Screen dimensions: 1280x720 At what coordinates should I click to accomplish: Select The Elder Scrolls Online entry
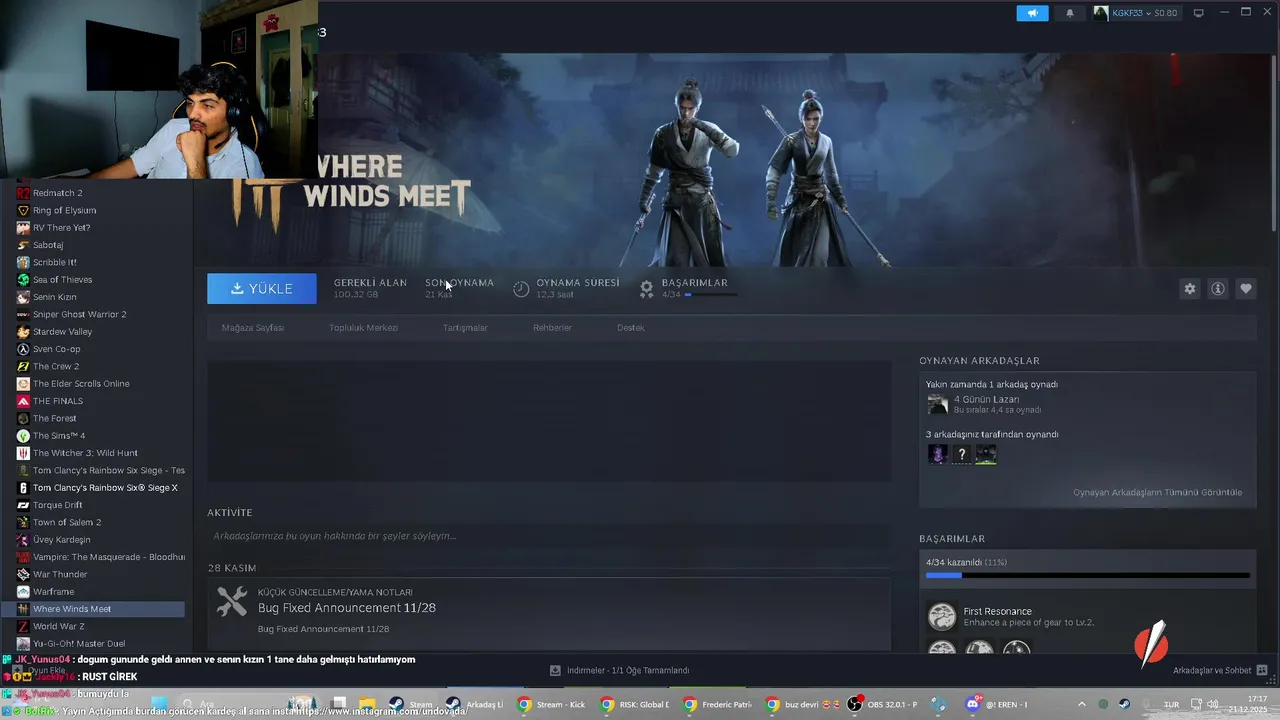tap(81, 384)
